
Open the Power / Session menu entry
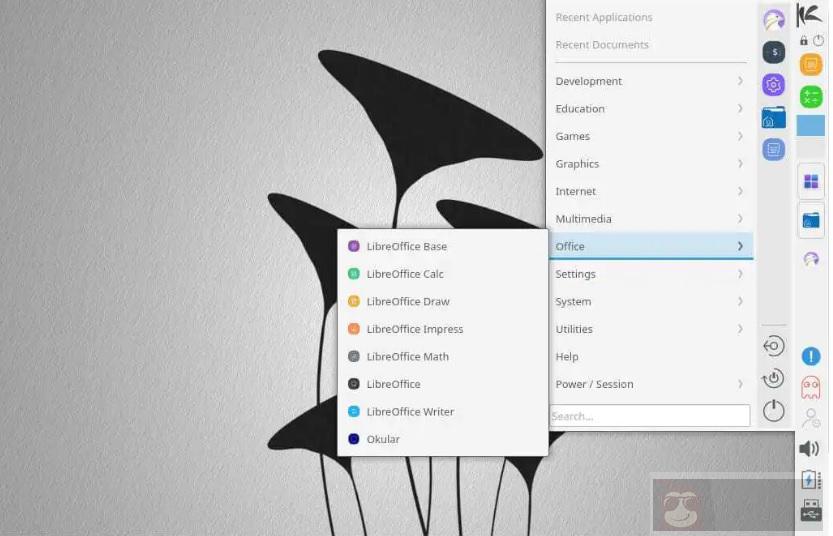pyautogui.click(x=651, y=384)
